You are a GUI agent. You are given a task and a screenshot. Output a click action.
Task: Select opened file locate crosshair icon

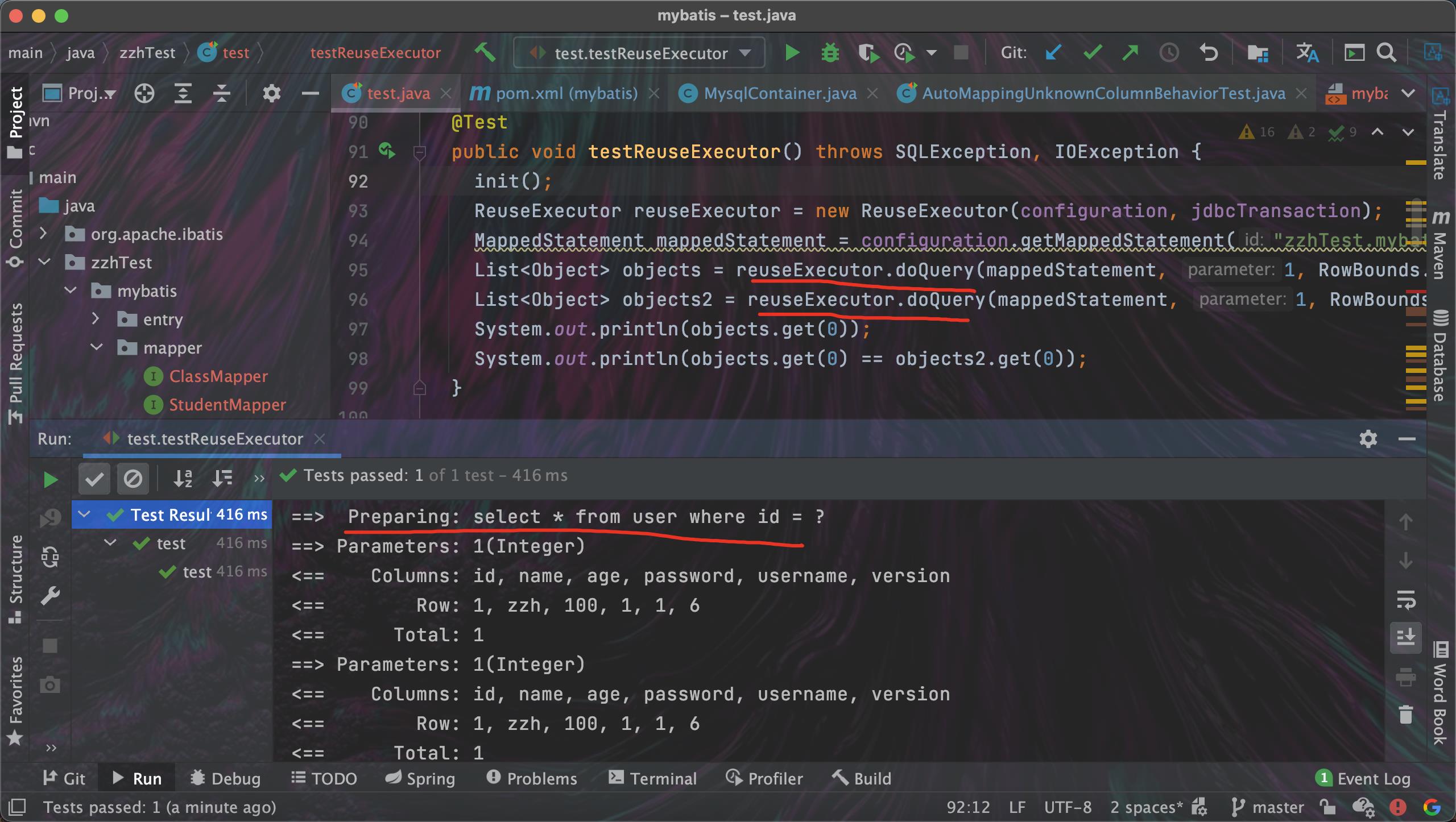(144, 93)
